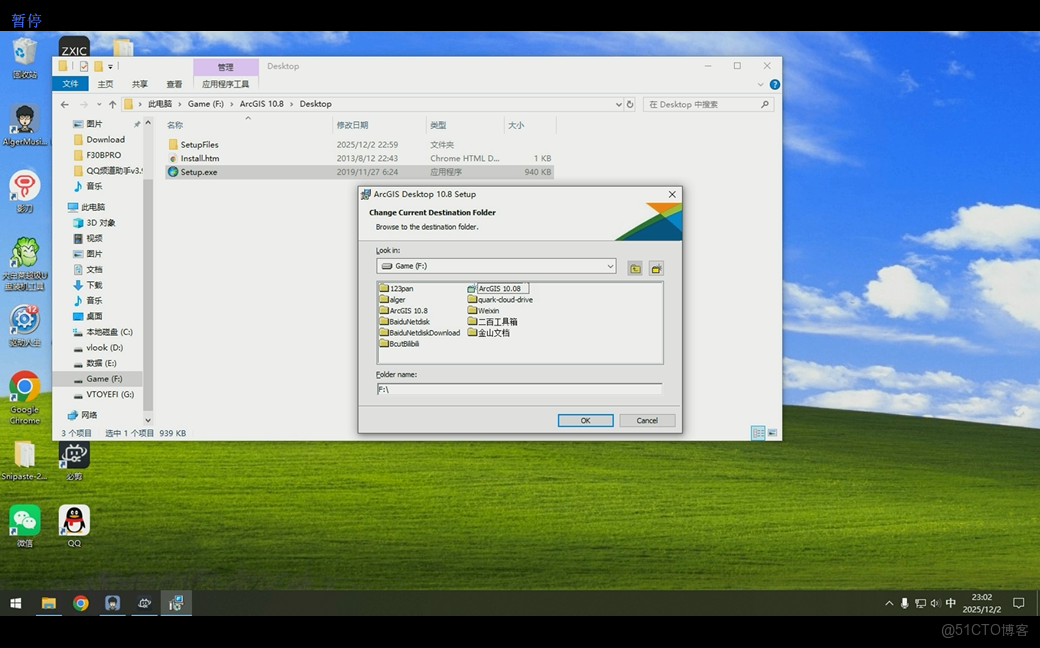This screenshot has width=1040, height=648.
Task: Click OK in the Setup dialog
Action: click(585, 420)
